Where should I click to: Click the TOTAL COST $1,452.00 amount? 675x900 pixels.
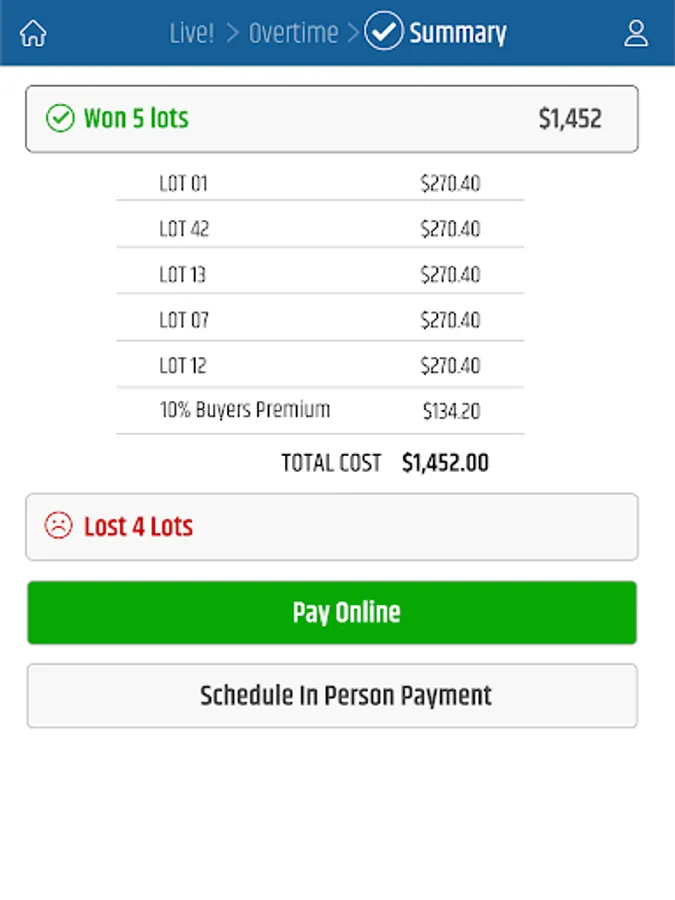[445, 463]
